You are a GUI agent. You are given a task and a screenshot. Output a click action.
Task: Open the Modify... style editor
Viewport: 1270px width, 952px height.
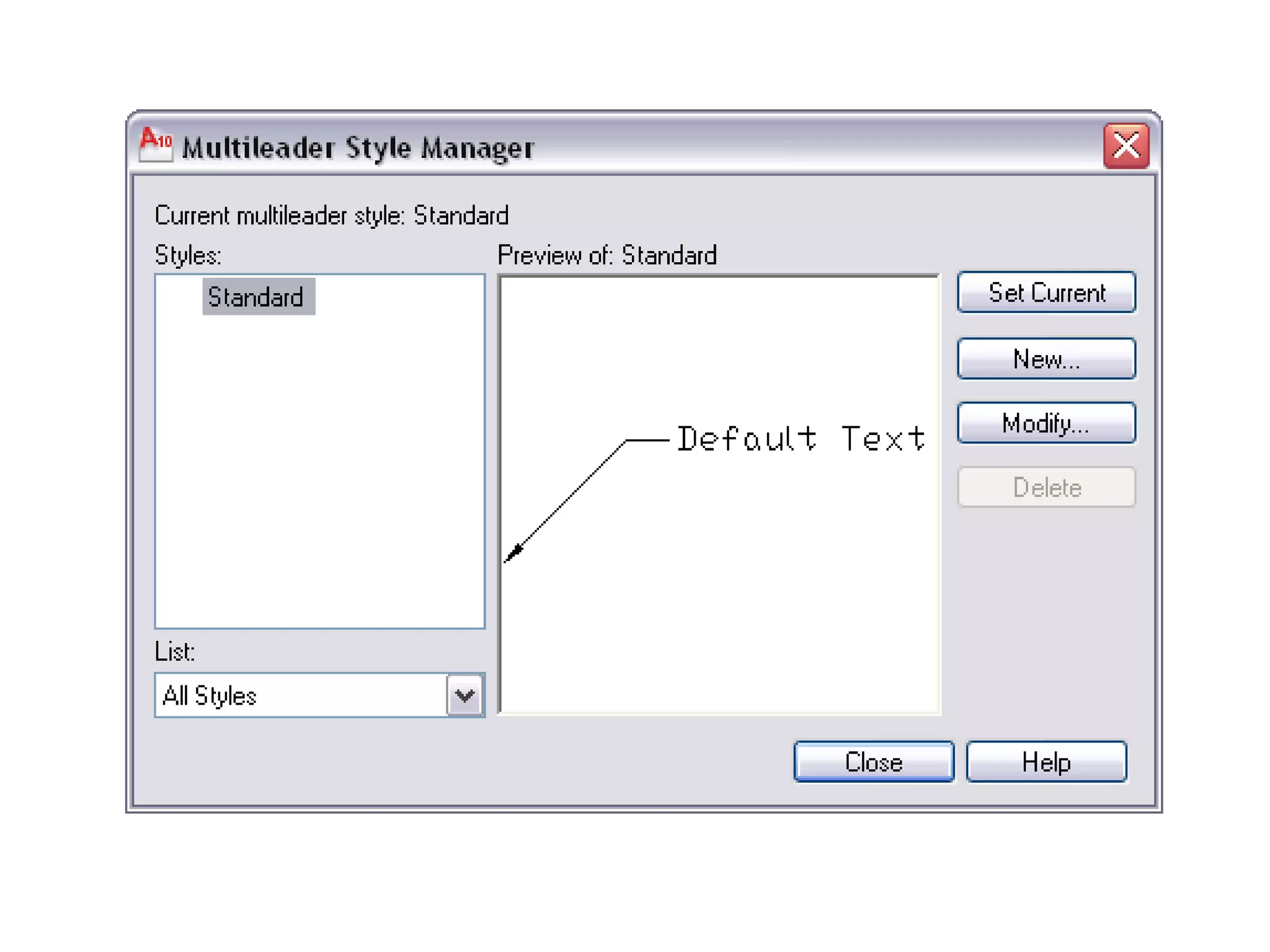(x=1046, y=423)
